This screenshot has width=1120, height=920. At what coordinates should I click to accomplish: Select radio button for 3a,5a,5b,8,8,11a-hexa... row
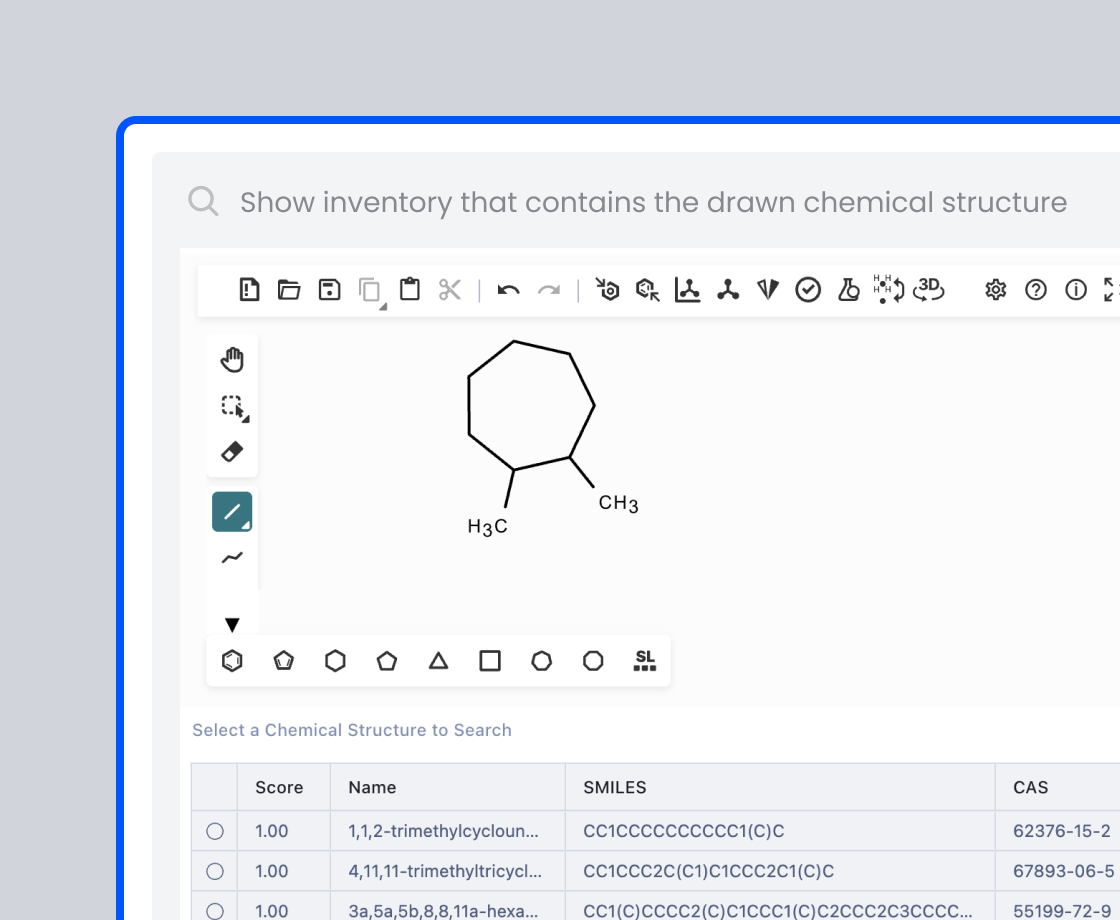click(x=215, y=911)
